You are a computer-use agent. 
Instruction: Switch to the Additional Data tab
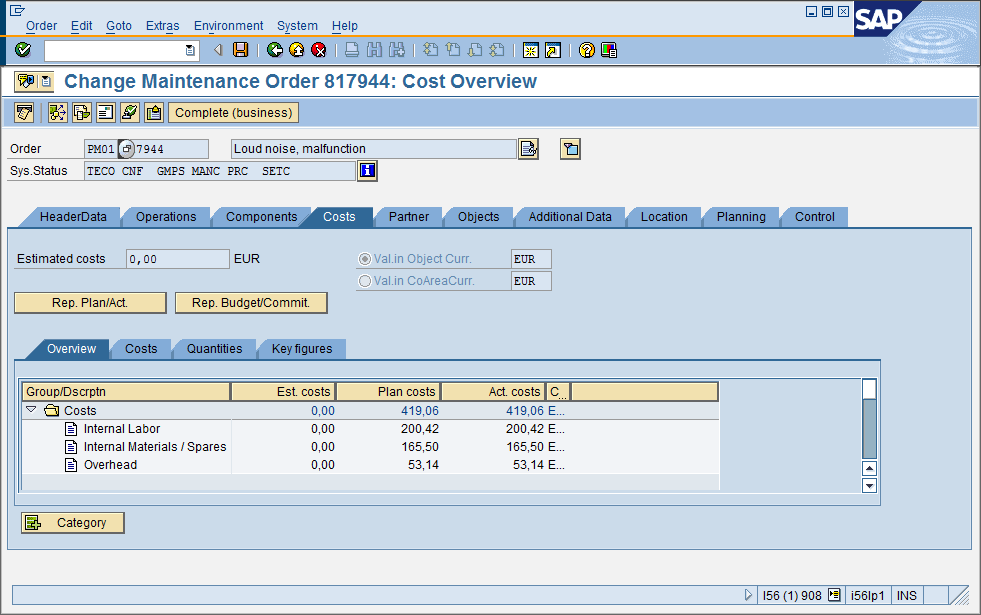coord(570,216)
